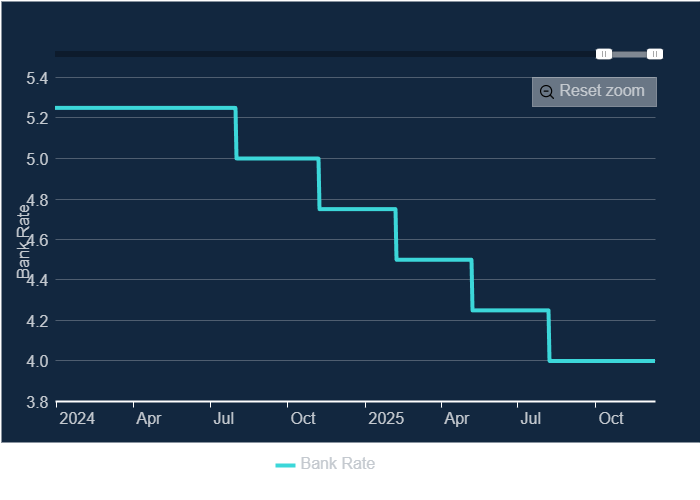Viewport: 700px width, 500px height.
Task: Click the line step at 4.5
Action: click(x=433, y=260)
